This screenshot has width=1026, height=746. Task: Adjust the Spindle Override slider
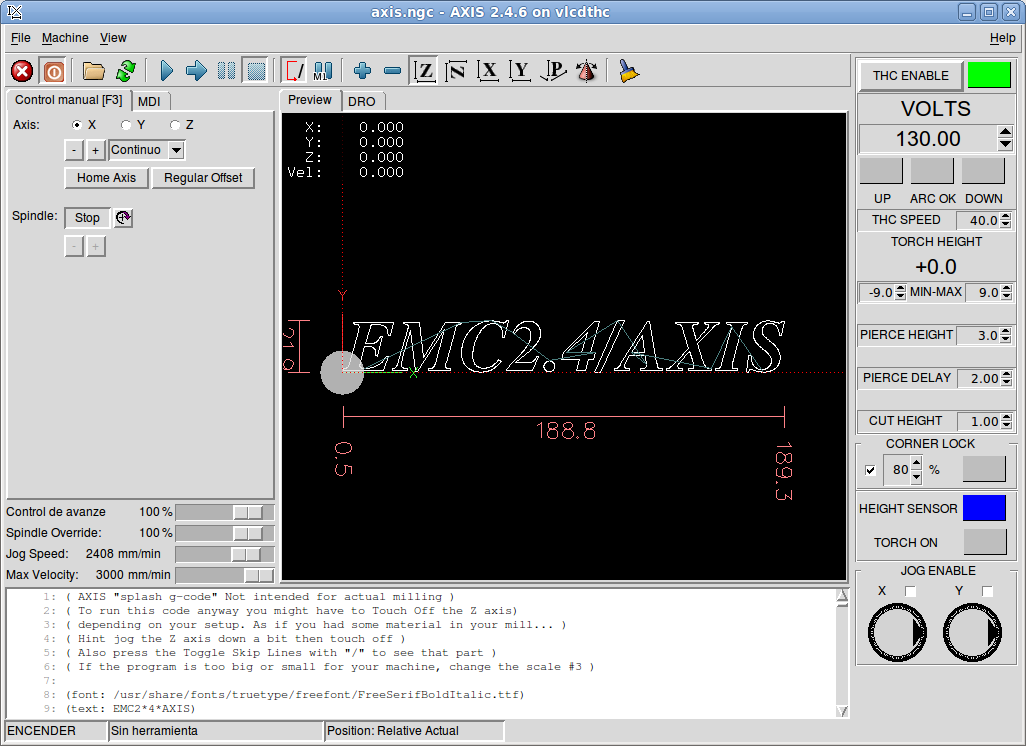pos(224,533)
